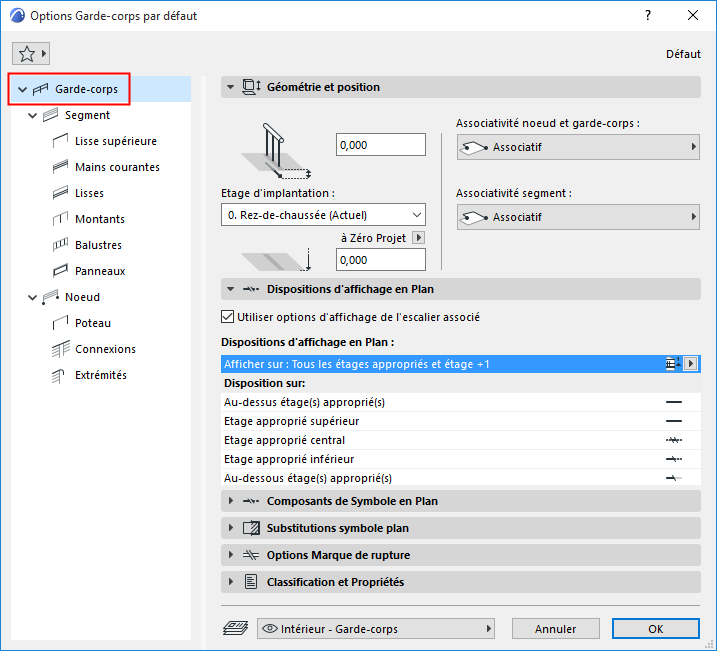Click the layers icon at bottom

coord(235,629)
